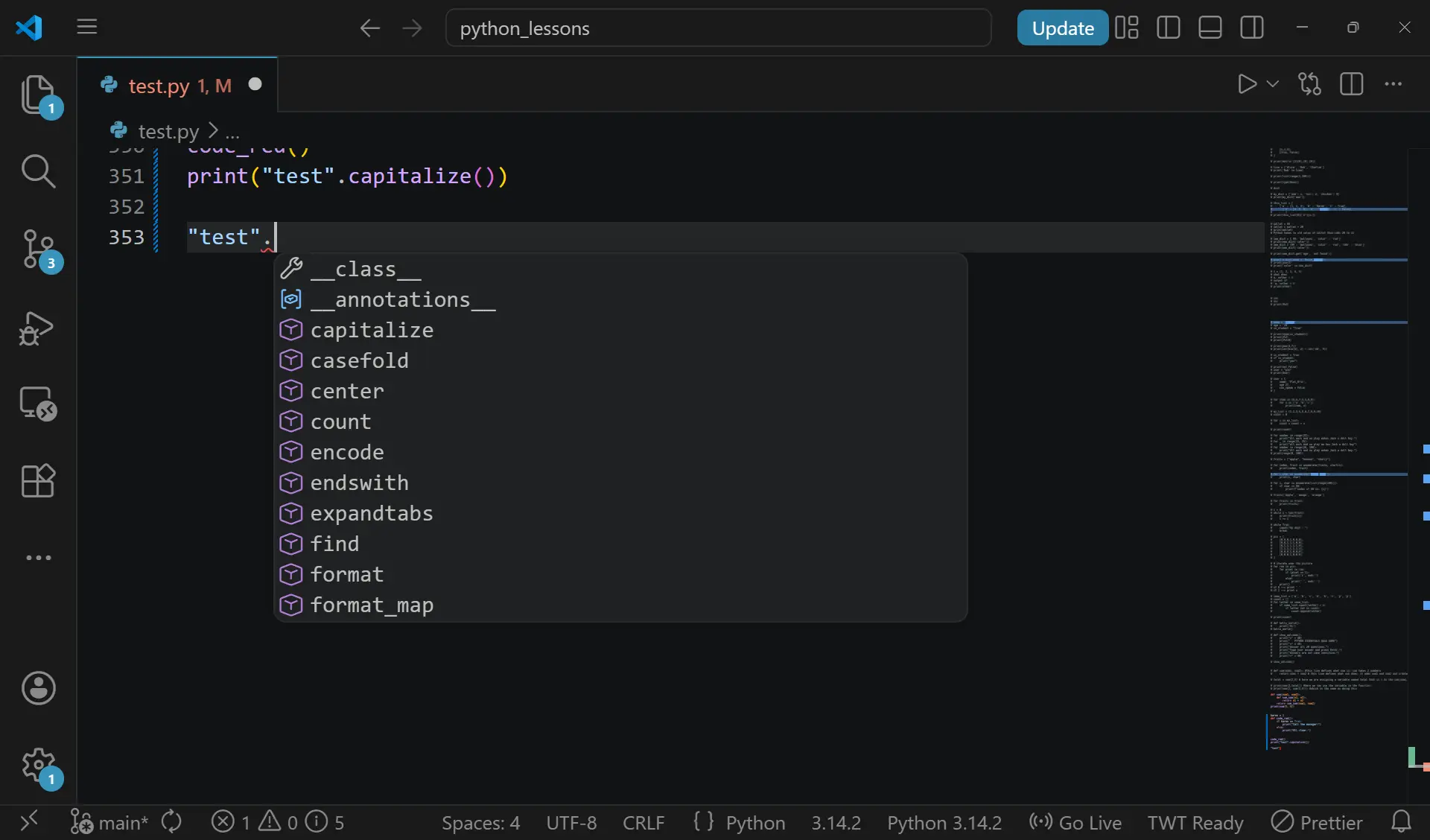
Task: Choose center from the suggestions
Action: (620, 391)
